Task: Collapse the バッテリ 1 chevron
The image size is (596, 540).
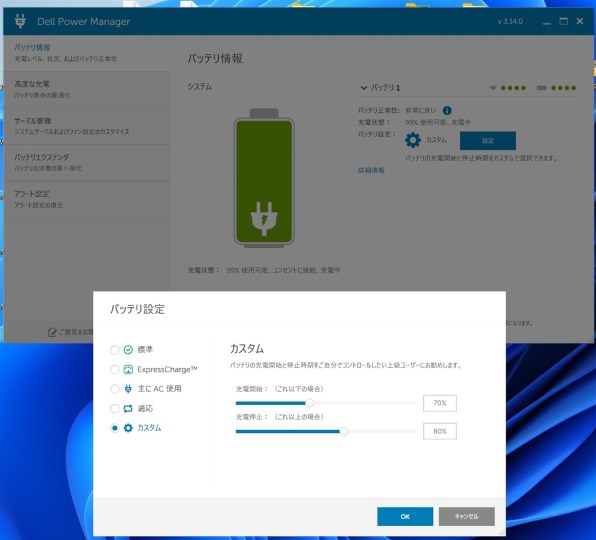Action: pyautogui.click(x=363, y=88)
